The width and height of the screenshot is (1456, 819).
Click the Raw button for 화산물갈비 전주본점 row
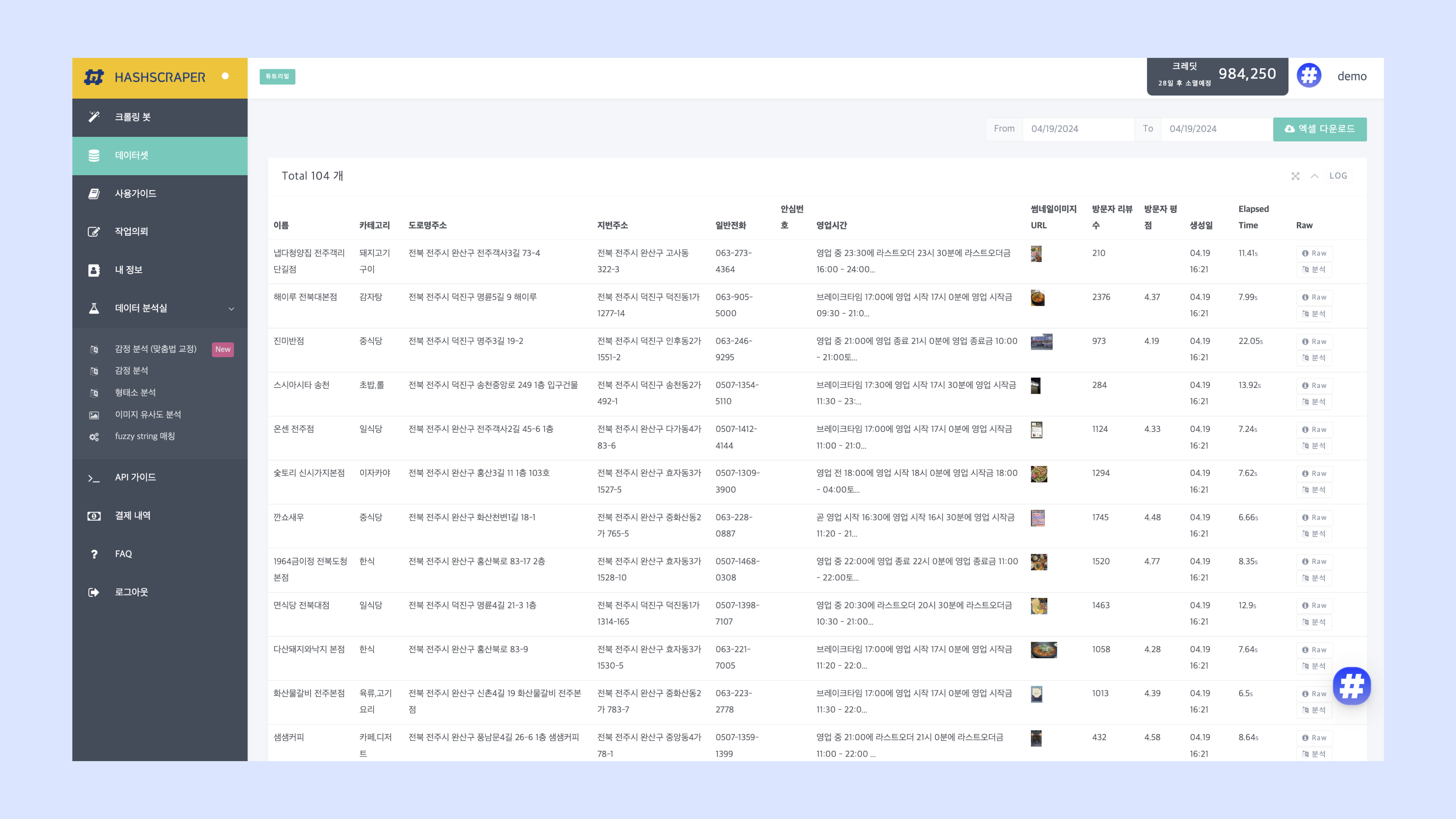point(1314,694)
